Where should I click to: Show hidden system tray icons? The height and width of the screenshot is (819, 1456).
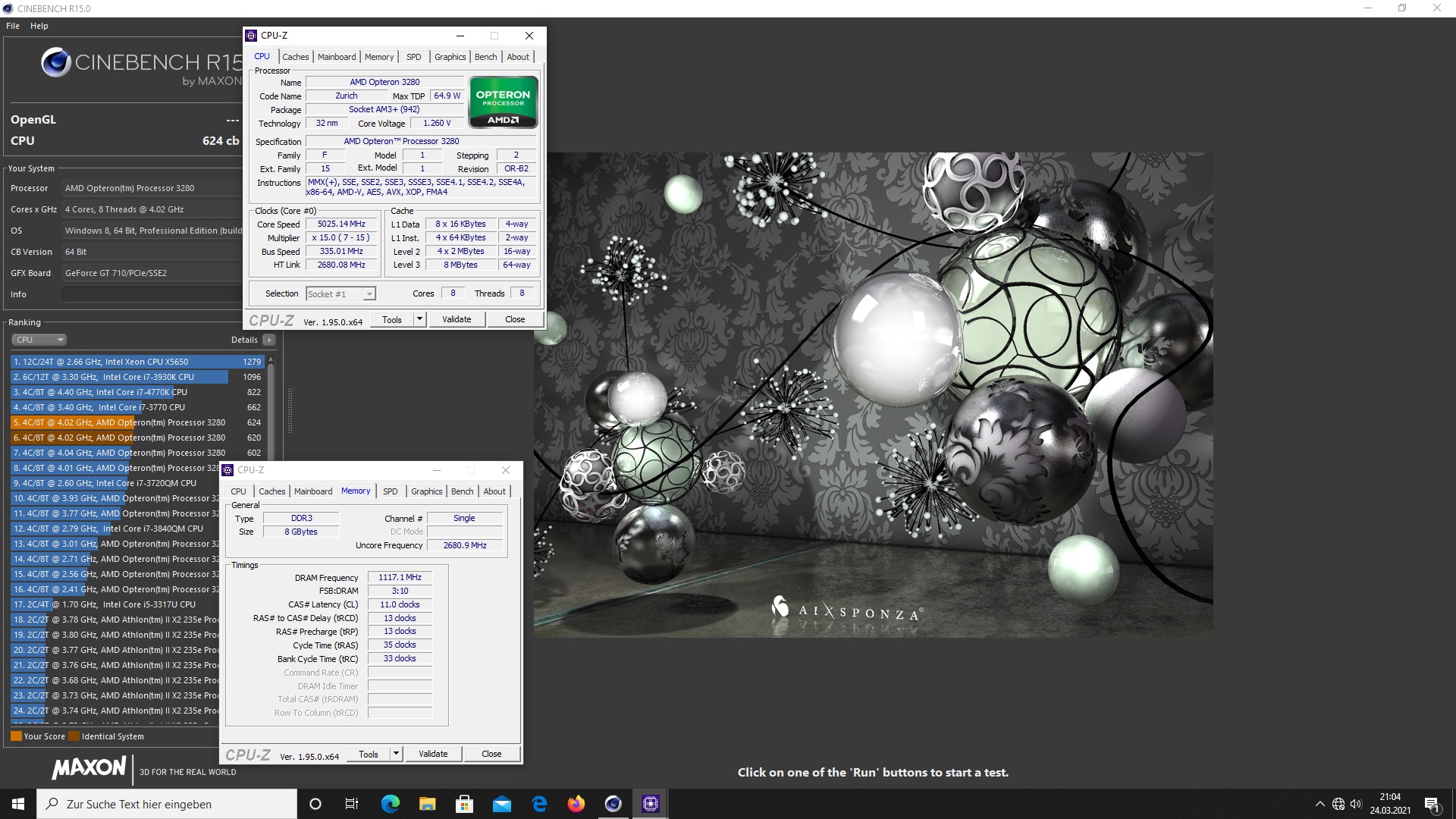[1319, 804]
